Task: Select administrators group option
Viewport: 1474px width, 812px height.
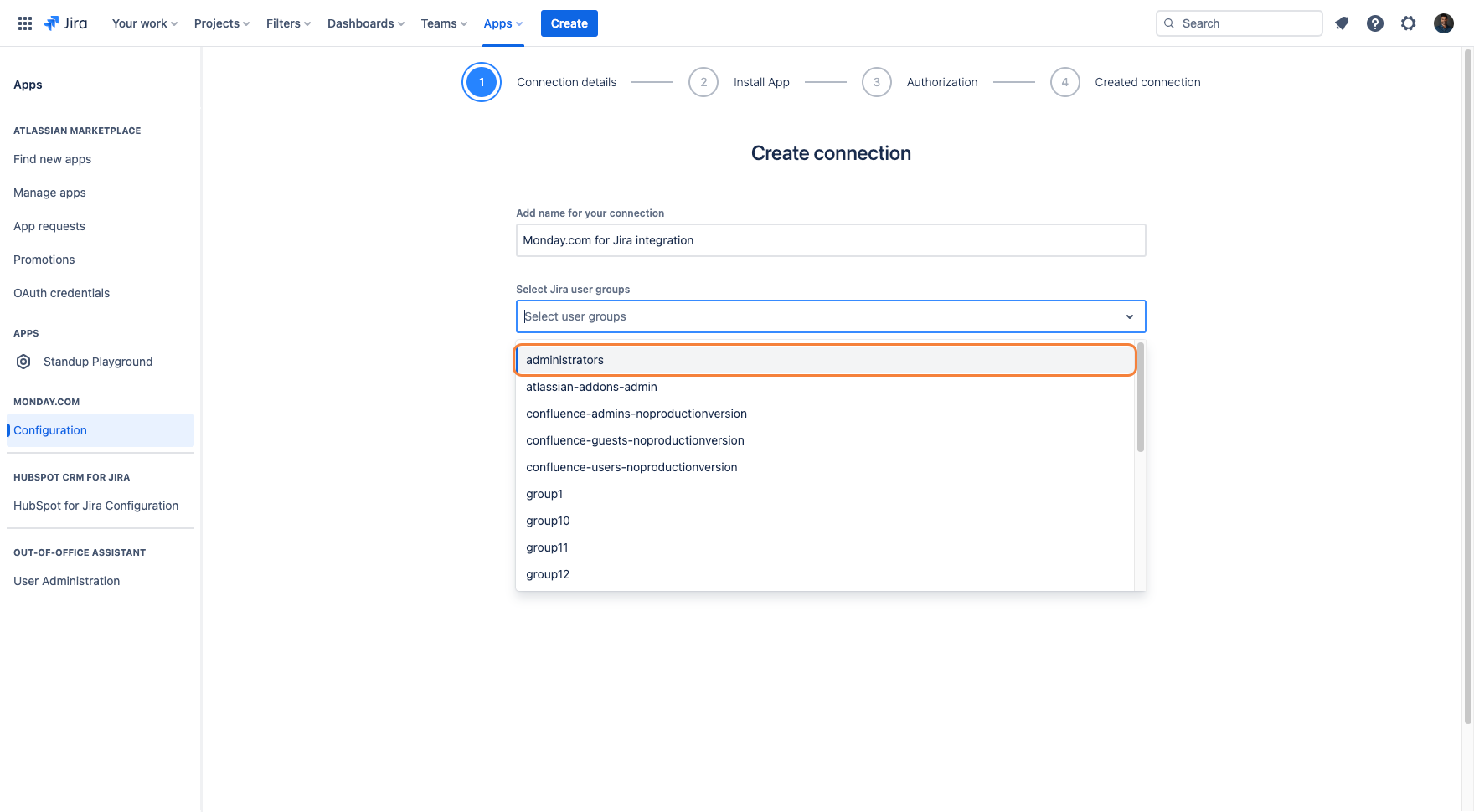Action: click(x=825, y=360)
